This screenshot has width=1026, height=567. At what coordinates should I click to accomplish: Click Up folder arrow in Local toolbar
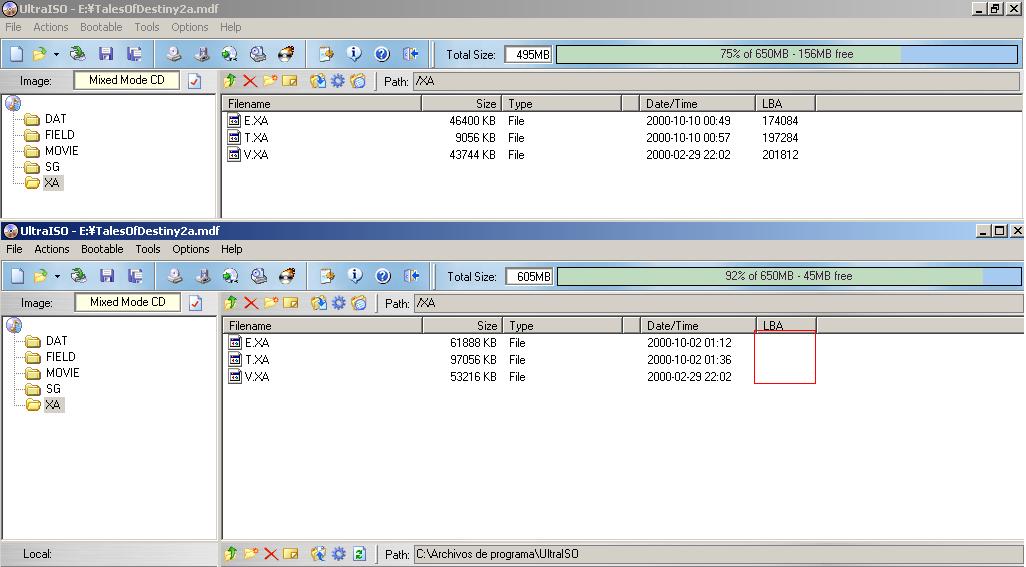[231, 554]
